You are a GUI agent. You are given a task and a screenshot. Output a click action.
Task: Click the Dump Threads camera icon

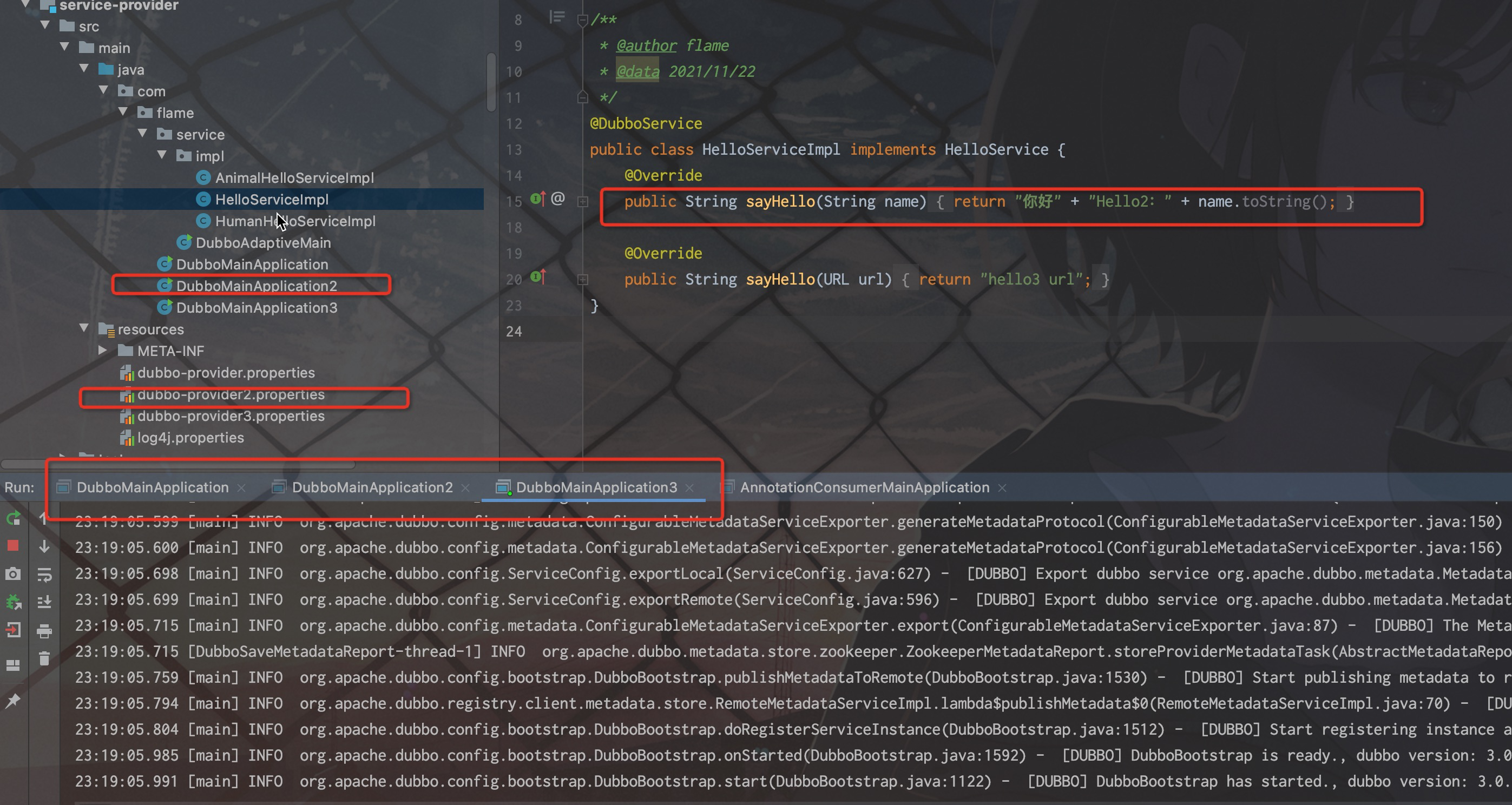click(x=13, y=574)
